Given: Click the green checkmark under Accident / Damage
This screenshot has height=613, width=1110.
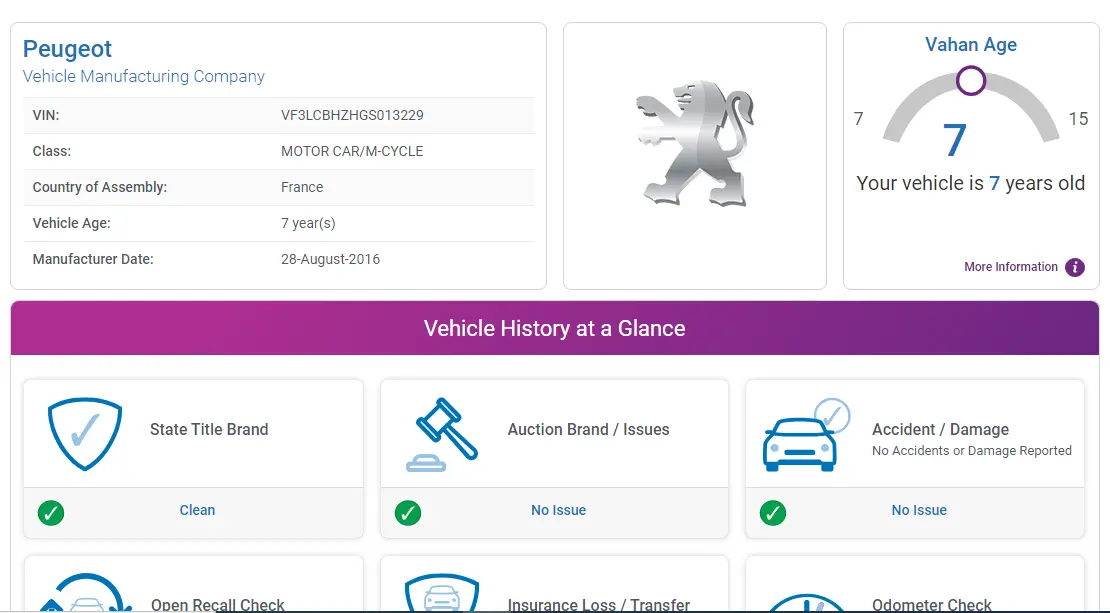Looking at the screenshot, I should click(772, 512).
